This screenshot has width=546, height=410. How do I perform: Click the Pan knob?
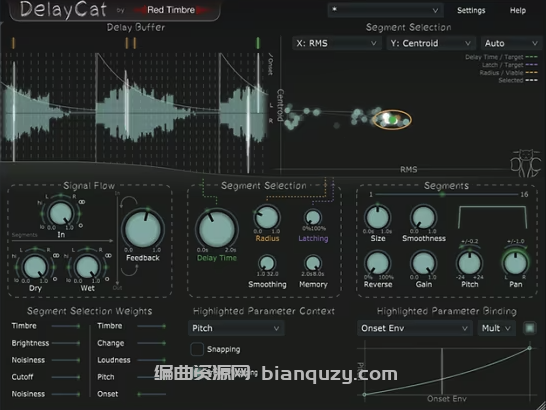point(515,263)
